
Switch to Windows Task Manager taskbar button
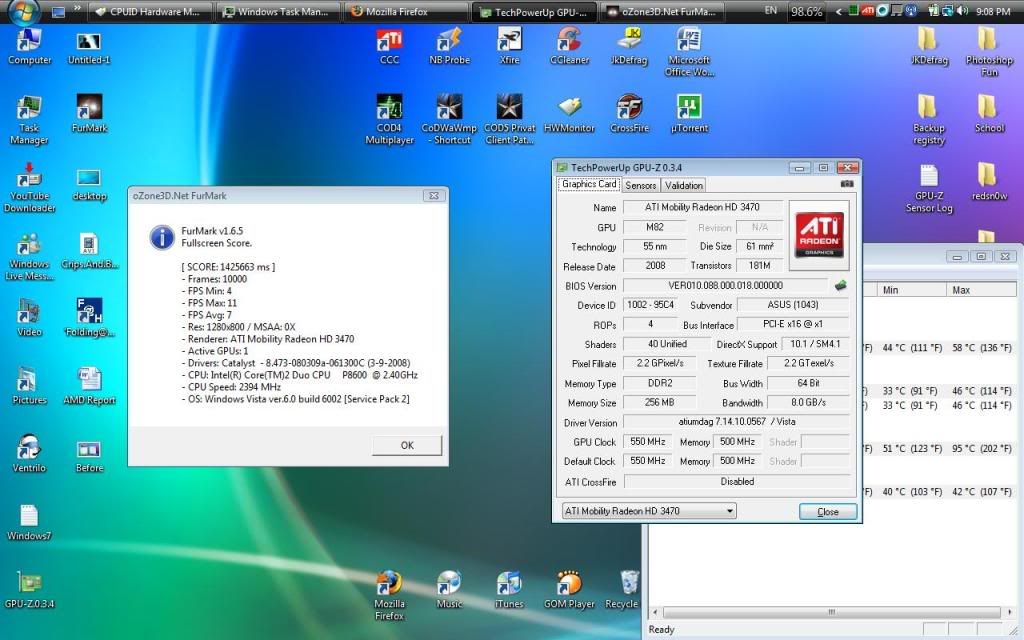[x=278, y=12]
